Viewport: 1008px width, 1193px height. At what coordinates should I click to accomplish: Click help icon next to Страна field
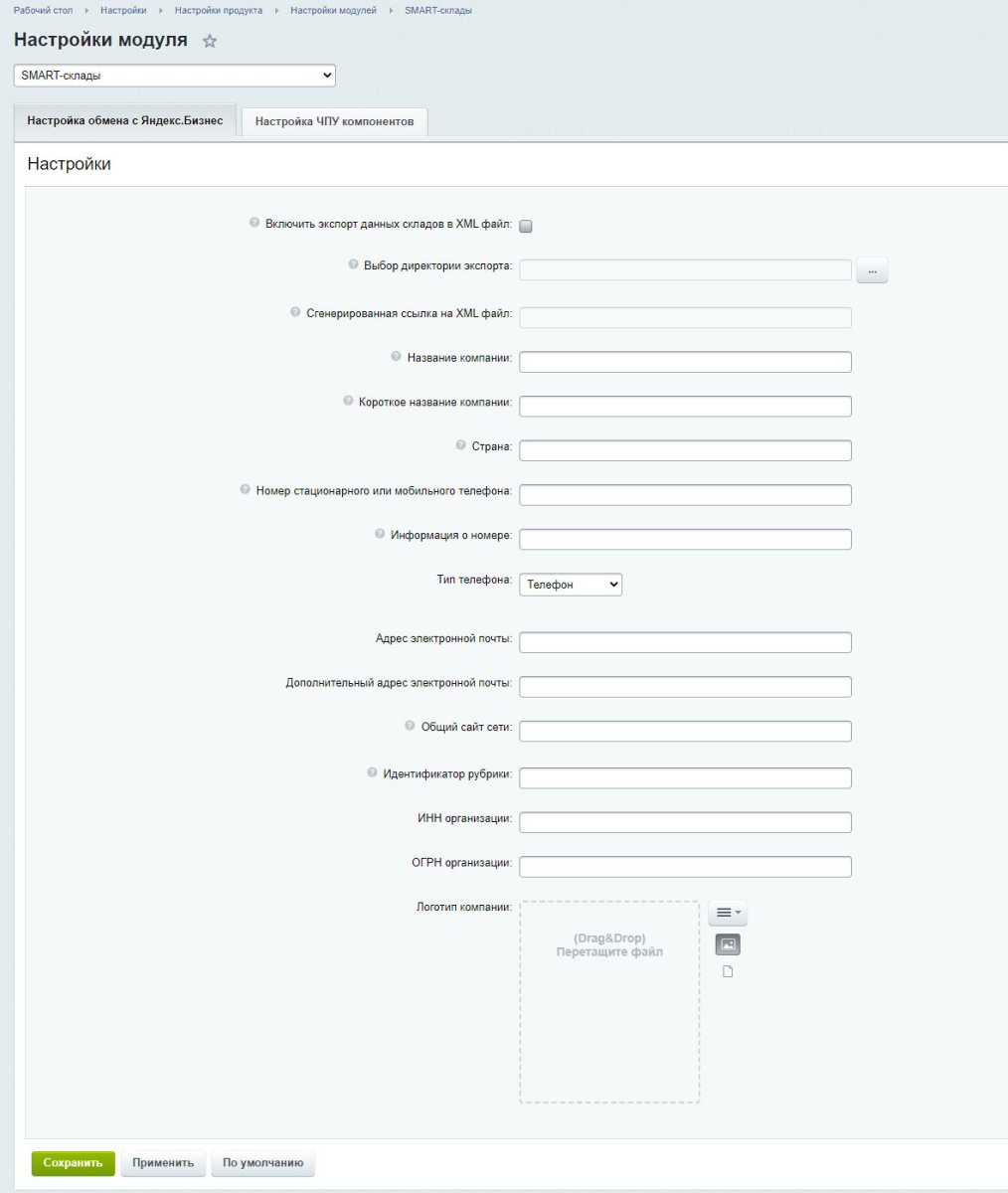pyautogui.click(x=460, y=445)
